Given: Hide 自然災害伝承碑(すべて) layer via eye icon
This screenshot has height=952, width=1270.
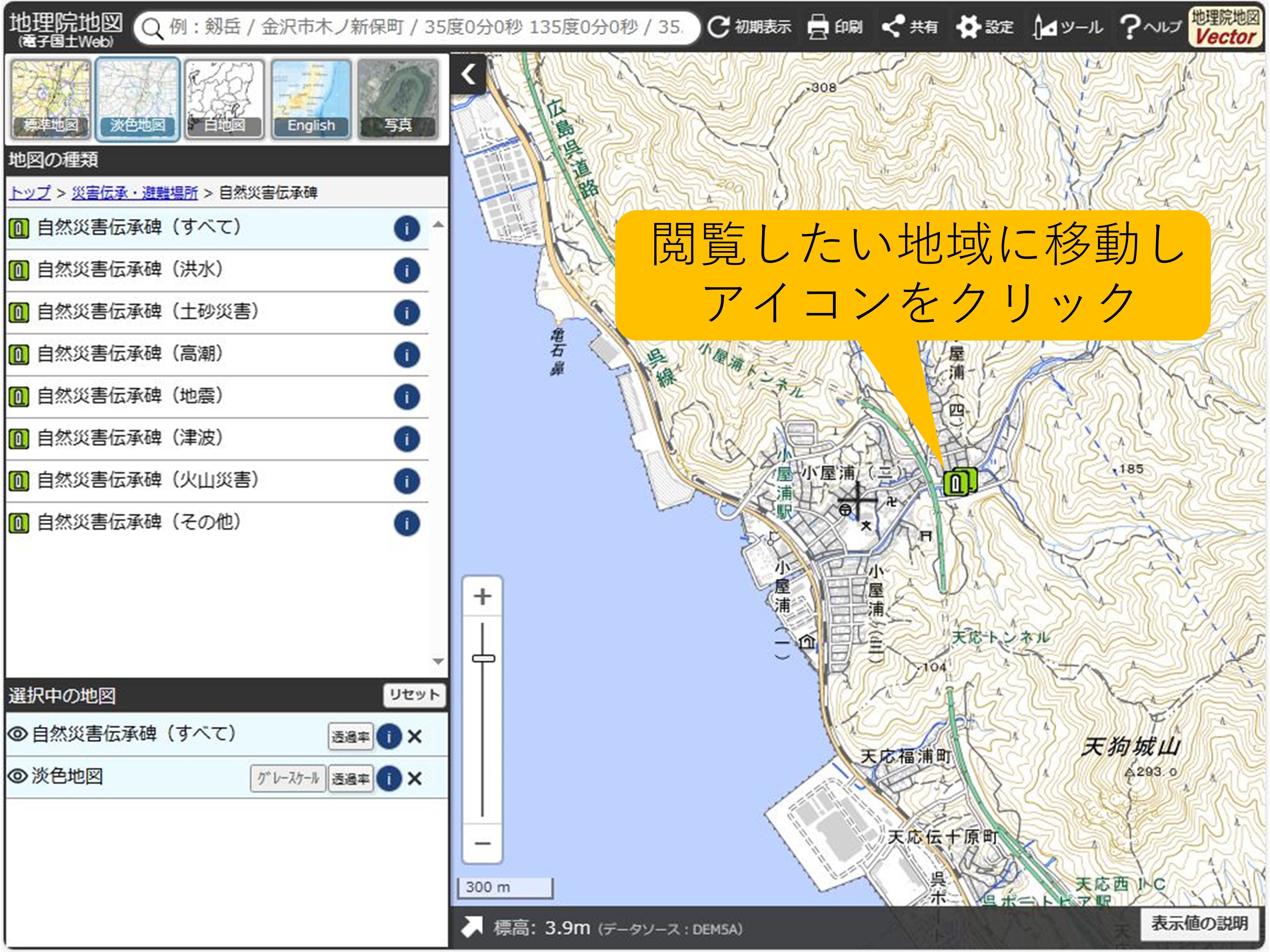Looking at the screenshot, I should (18, 733).
